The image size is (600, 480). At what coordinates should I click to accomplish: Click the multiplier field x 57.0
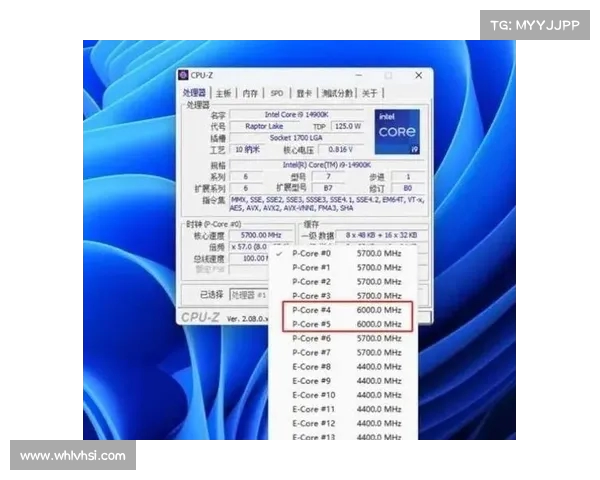coord(249,247)
